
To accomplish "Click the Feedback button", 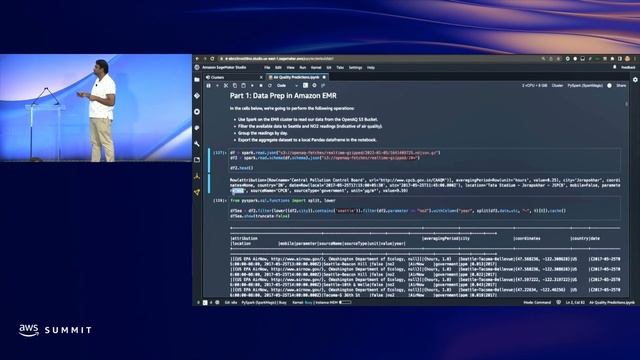I will coord(628,67).
